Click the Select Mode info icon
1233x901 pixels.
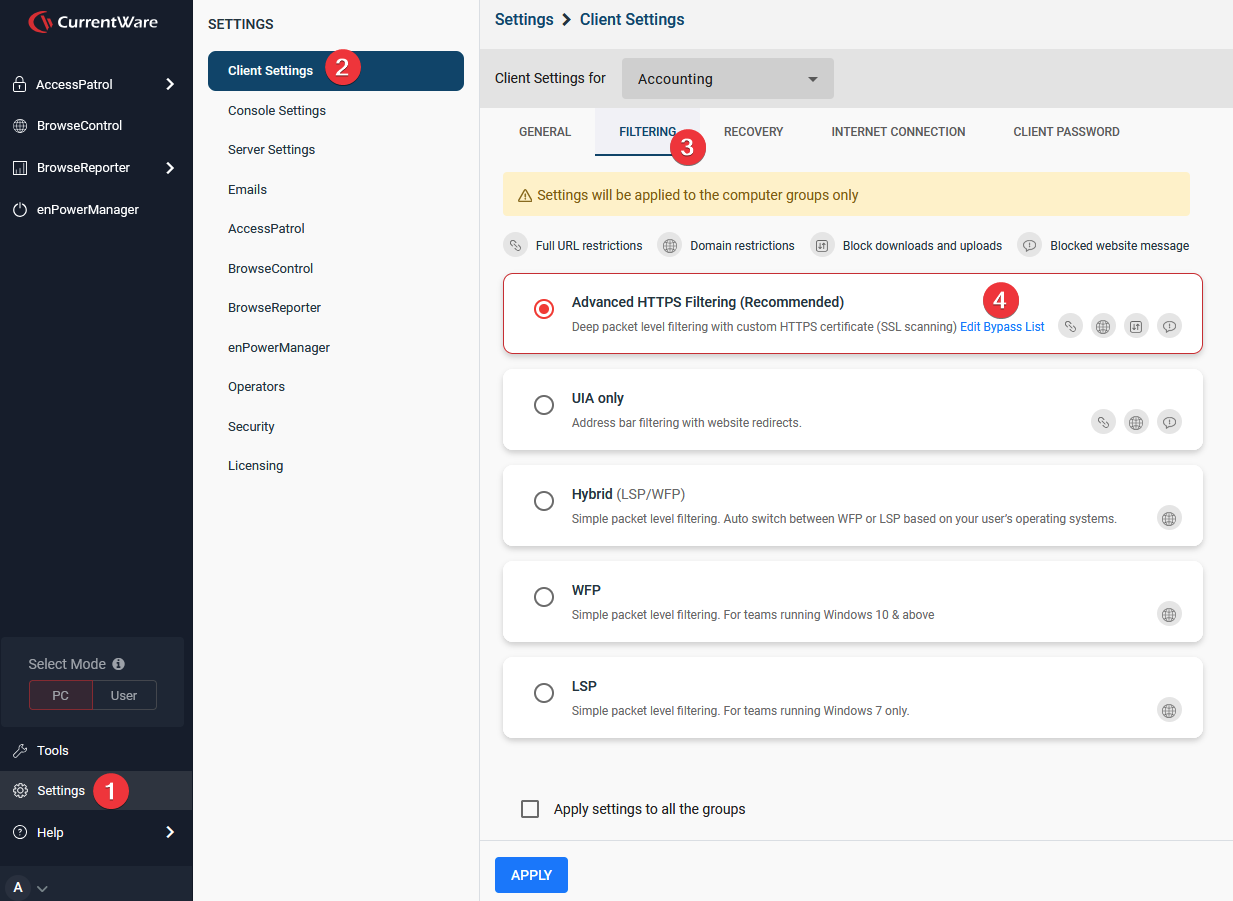click(x=119, y=664)
